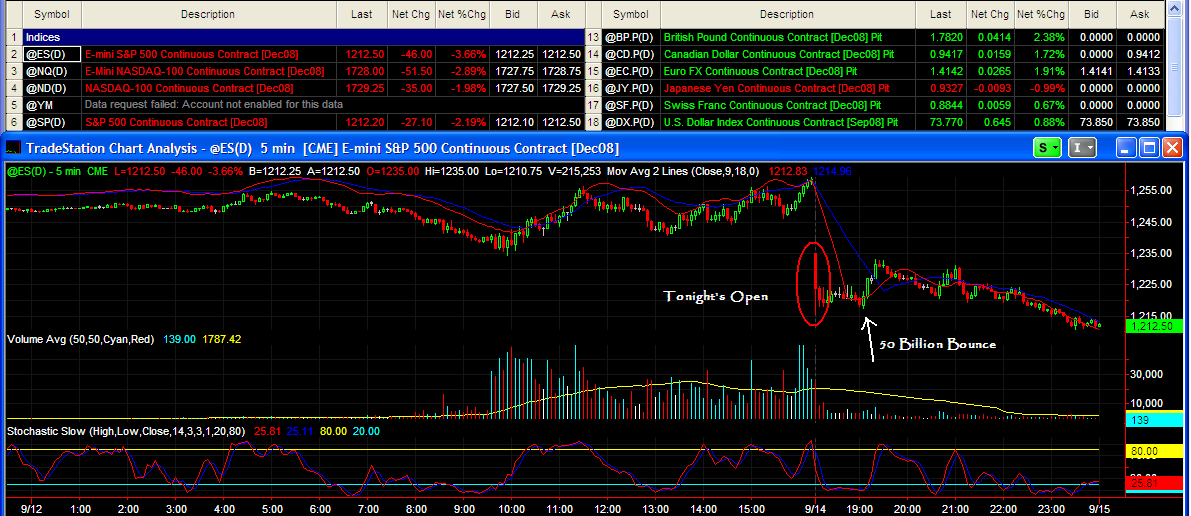
Task: Select the @DX.P(D) Dollar Index symbol
Action: click(630, 122)
